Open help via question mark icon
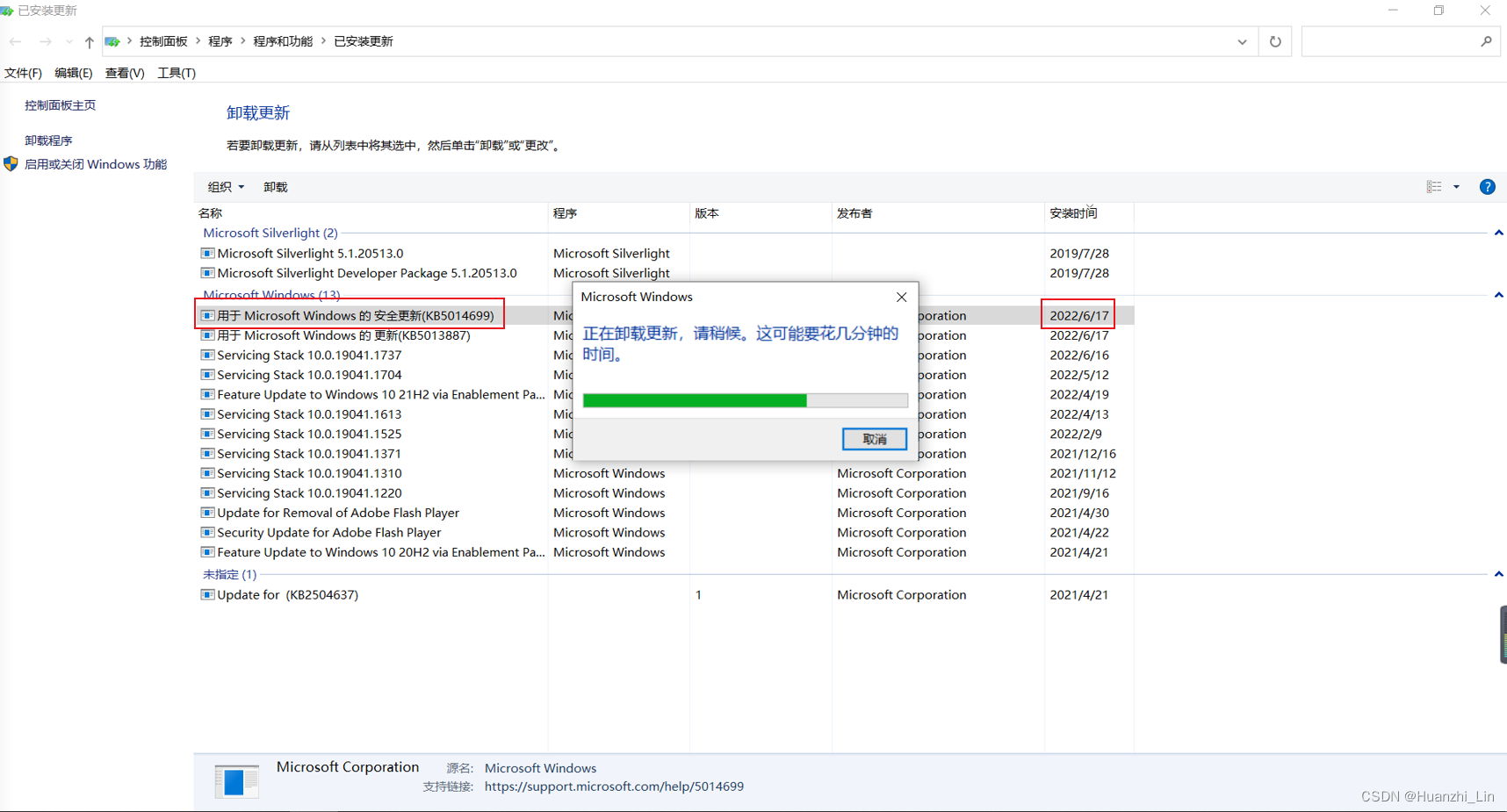The image size is (1507, 812). [x=1487, y=187]
